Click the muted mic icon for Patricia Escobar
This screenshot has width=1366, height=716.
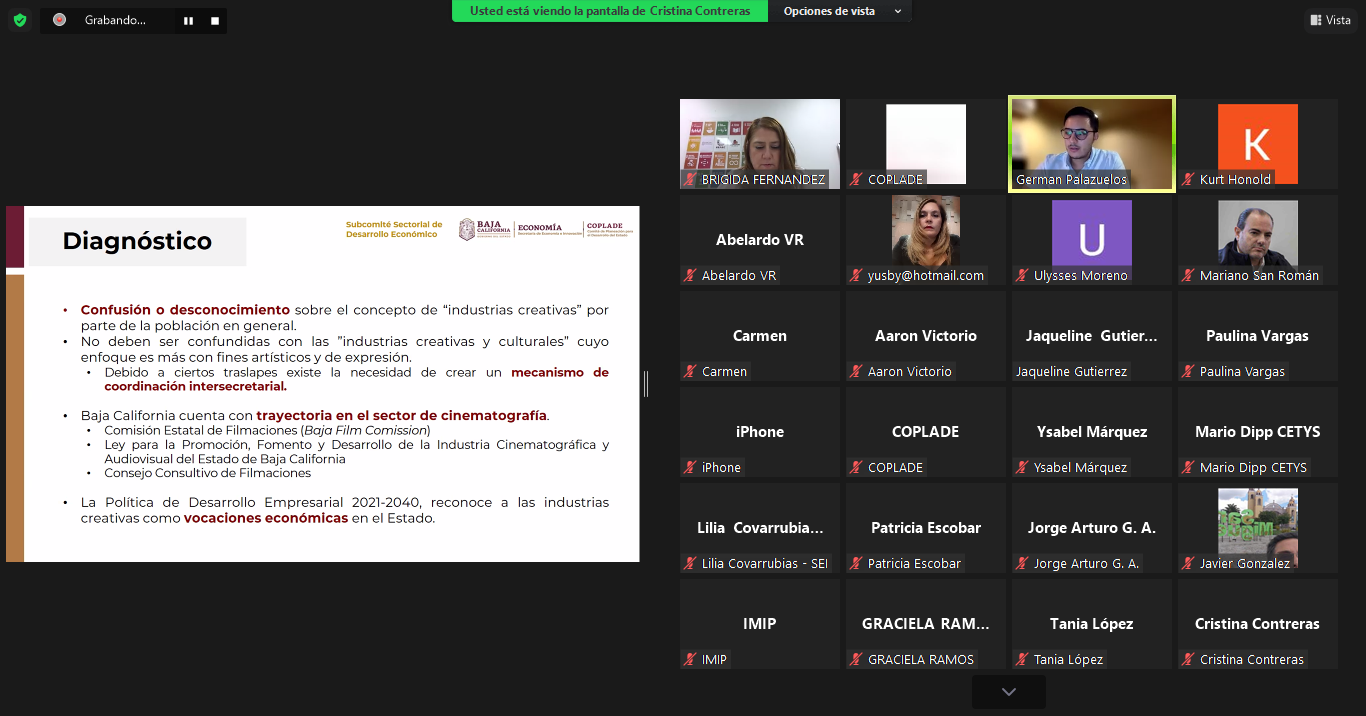coord(856,564)
